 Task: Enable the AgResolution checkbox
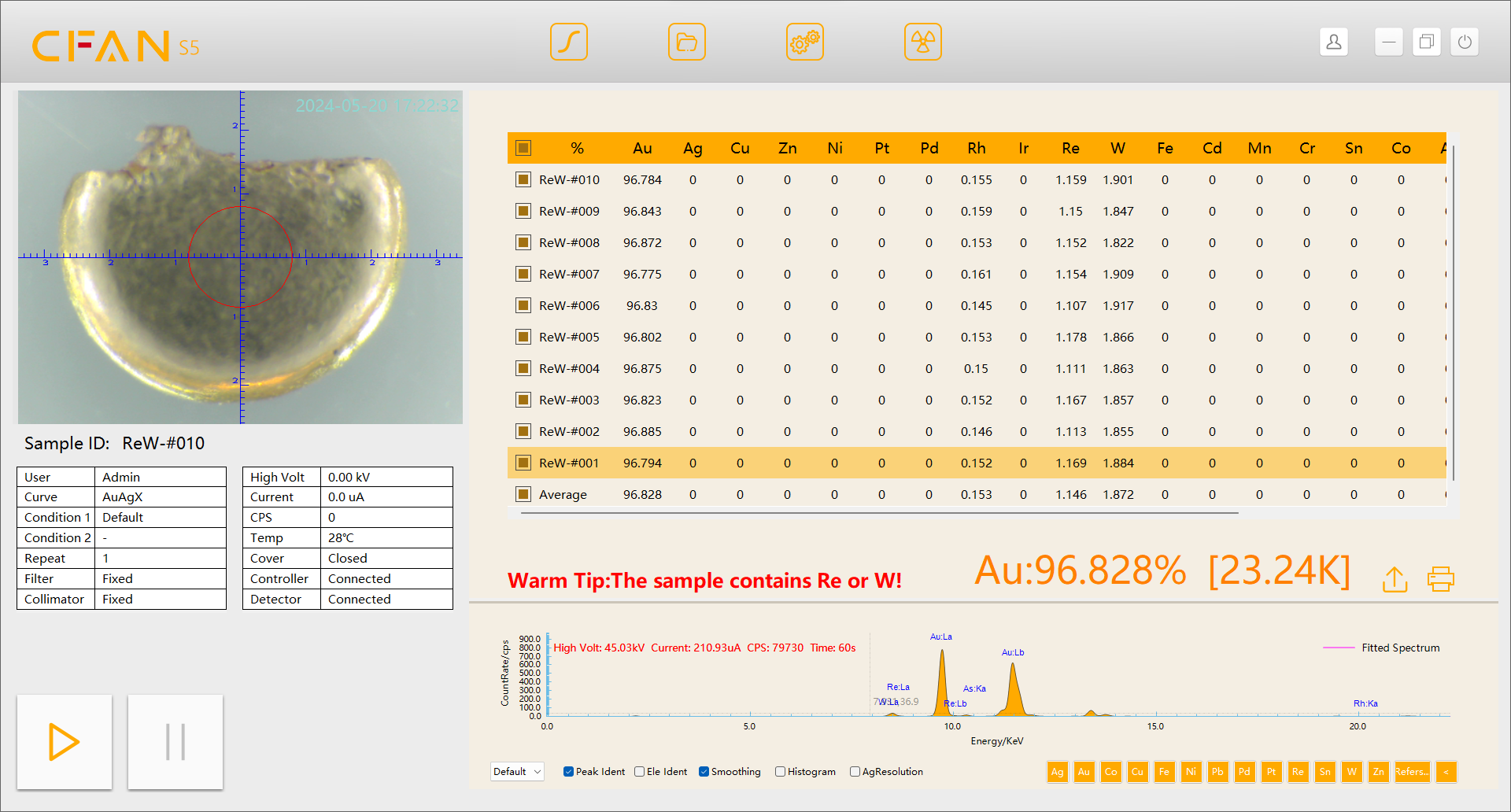pyautogui.click(x=855, y=772)
